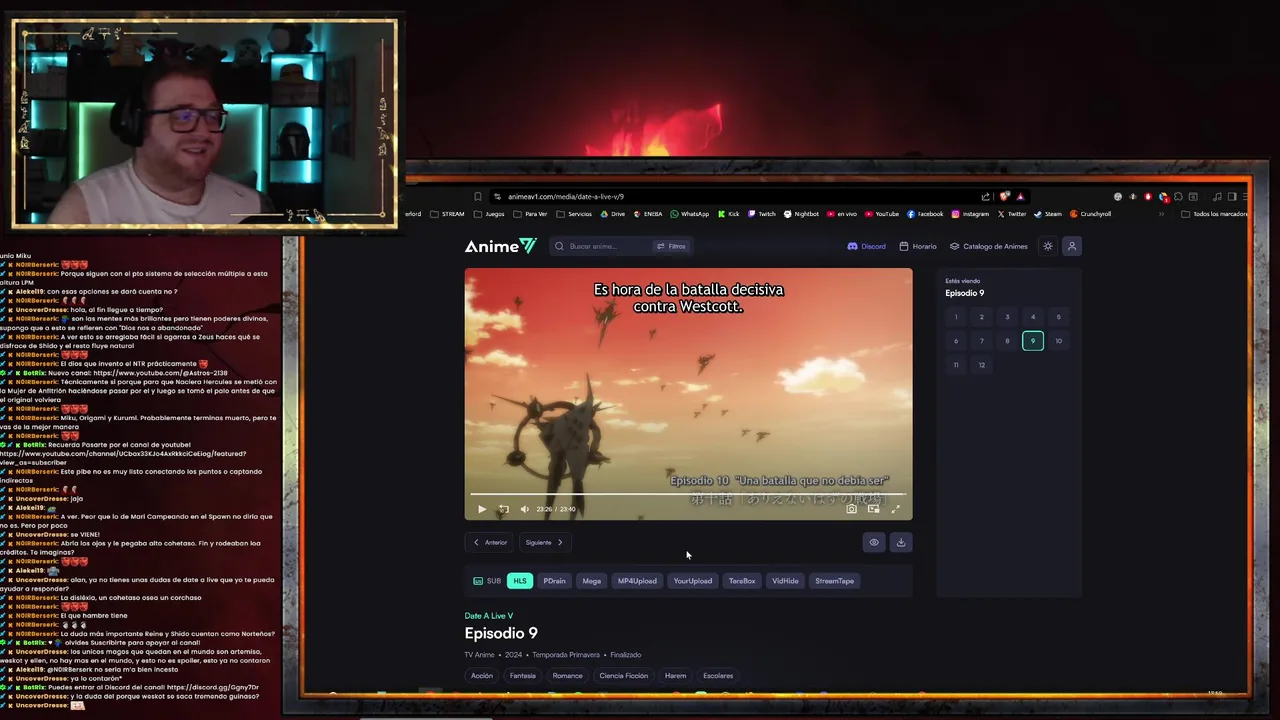Open the WhatsApp bookmark
1280x720 pixels.
[x=690, y=214]
